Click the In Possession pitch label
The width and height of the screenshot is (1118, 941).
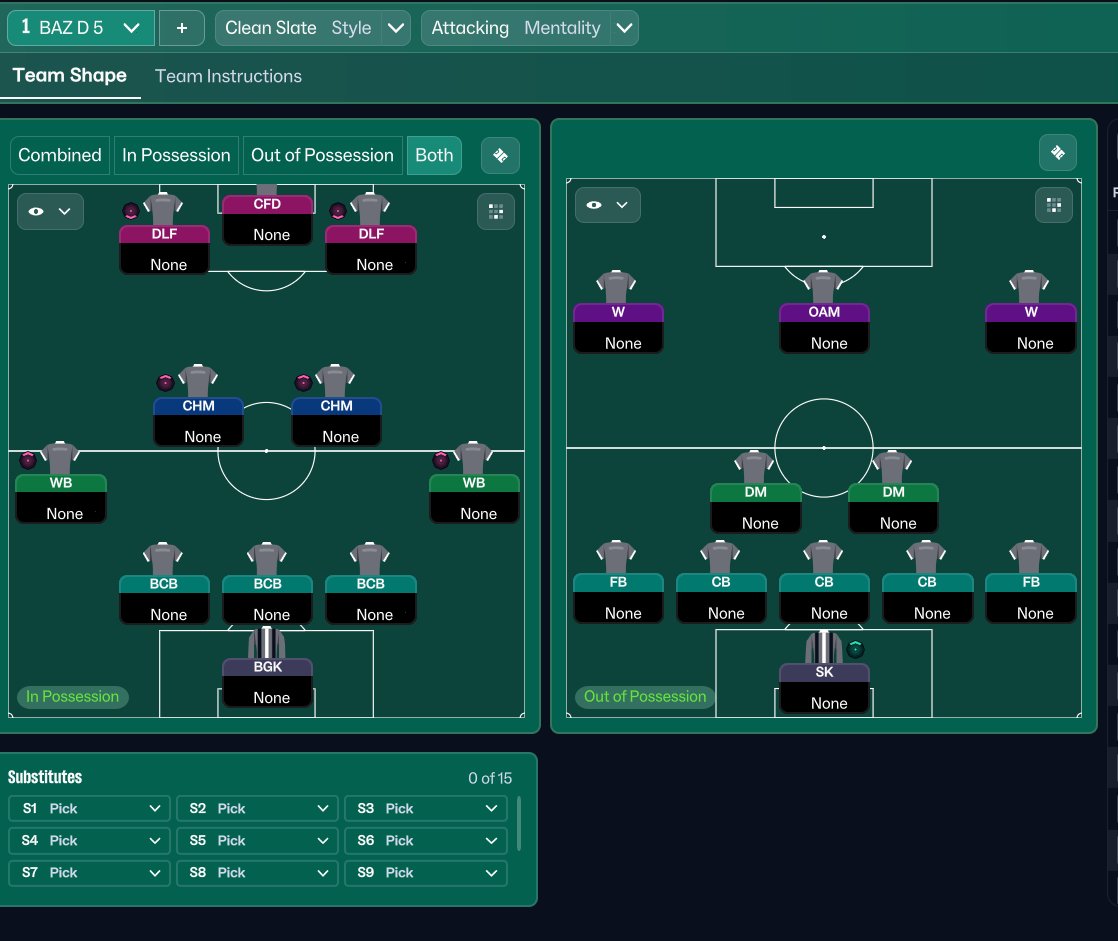coord(72,696)
